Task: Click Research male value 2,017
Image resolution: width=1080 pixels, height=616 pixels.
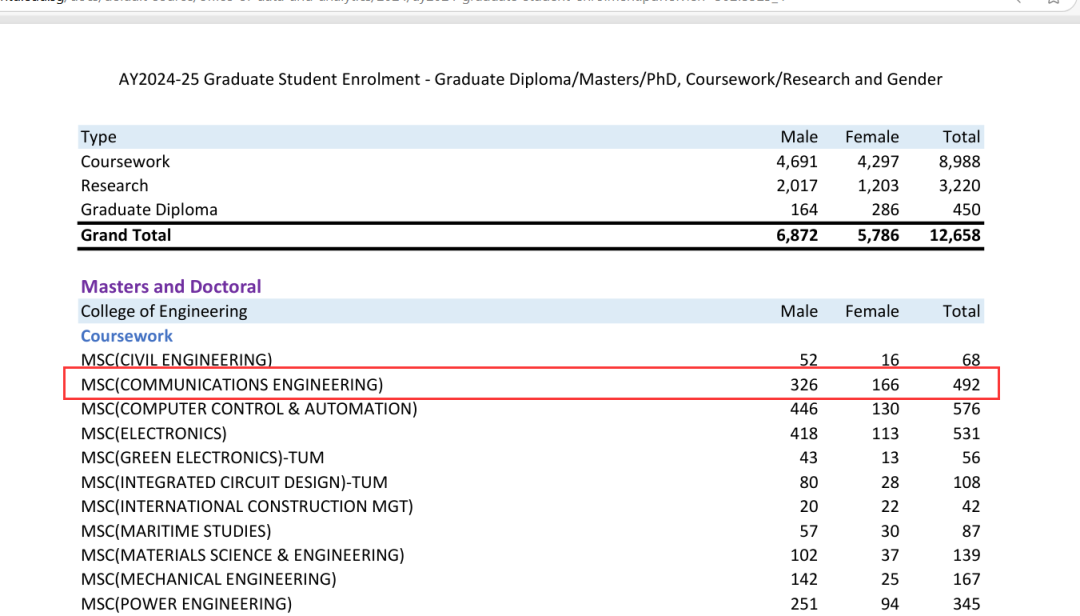Action: coord(797,186)
